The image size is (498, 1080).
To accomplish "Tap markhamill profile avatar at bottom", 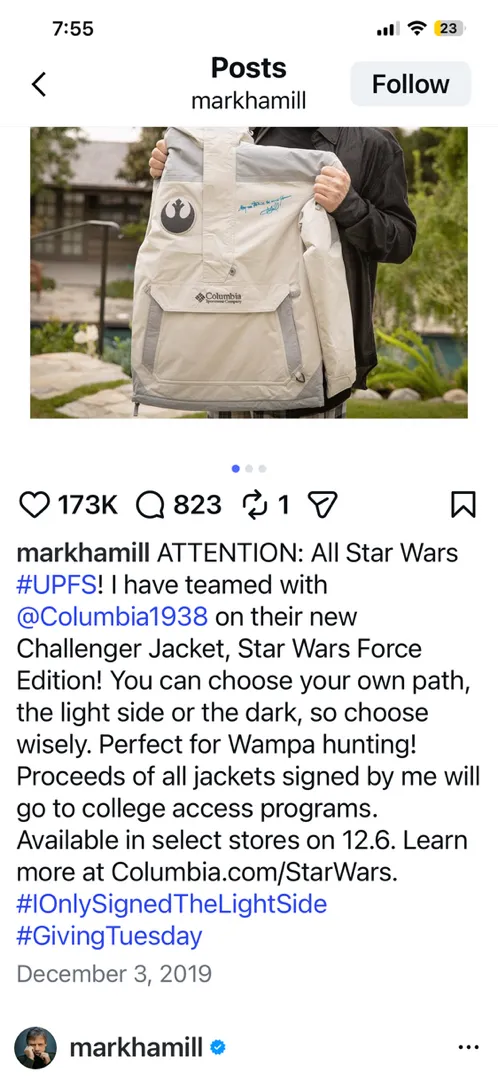I will point(36,1048).
